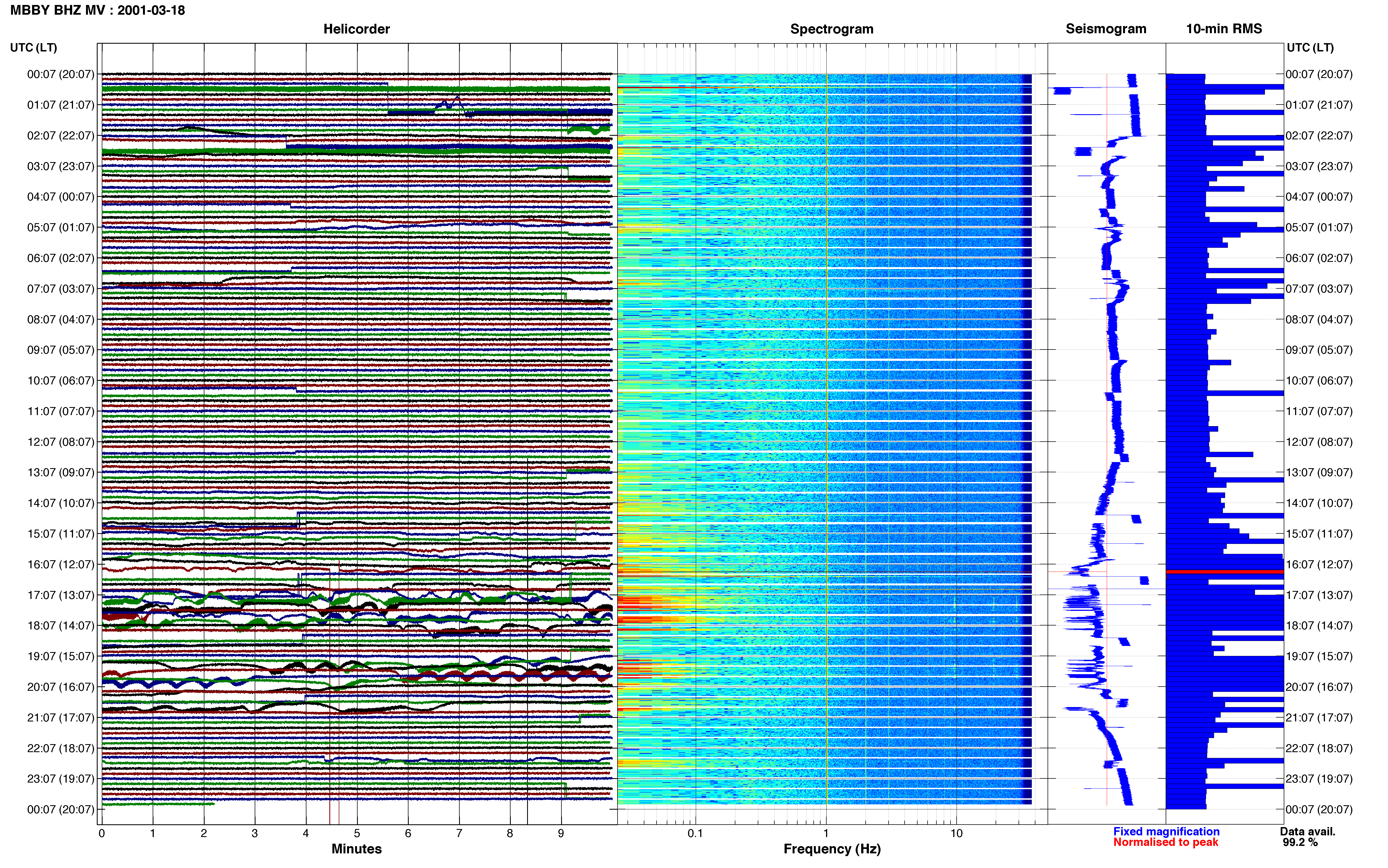Click the 15:07 (11:07) label beside the RMS panel

tap(1319, 534)
